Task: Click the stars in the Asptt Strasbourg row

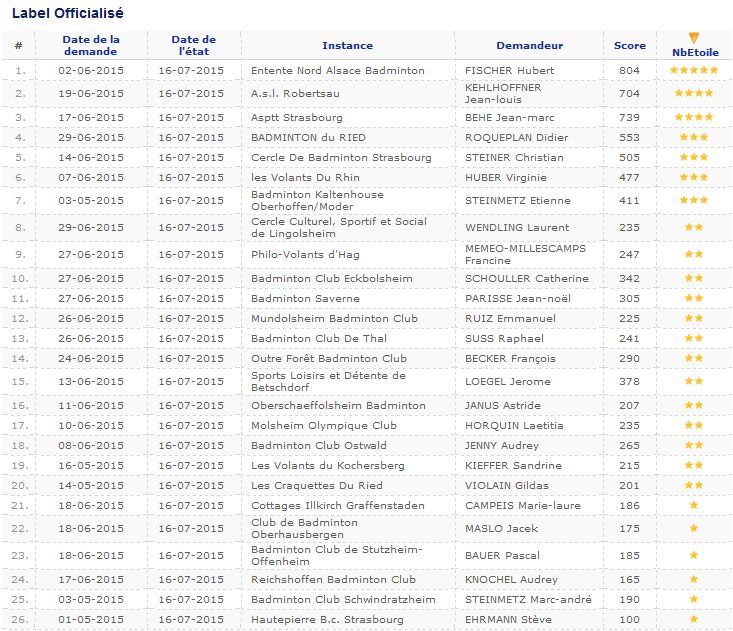Action: click(x=693, y=117)
